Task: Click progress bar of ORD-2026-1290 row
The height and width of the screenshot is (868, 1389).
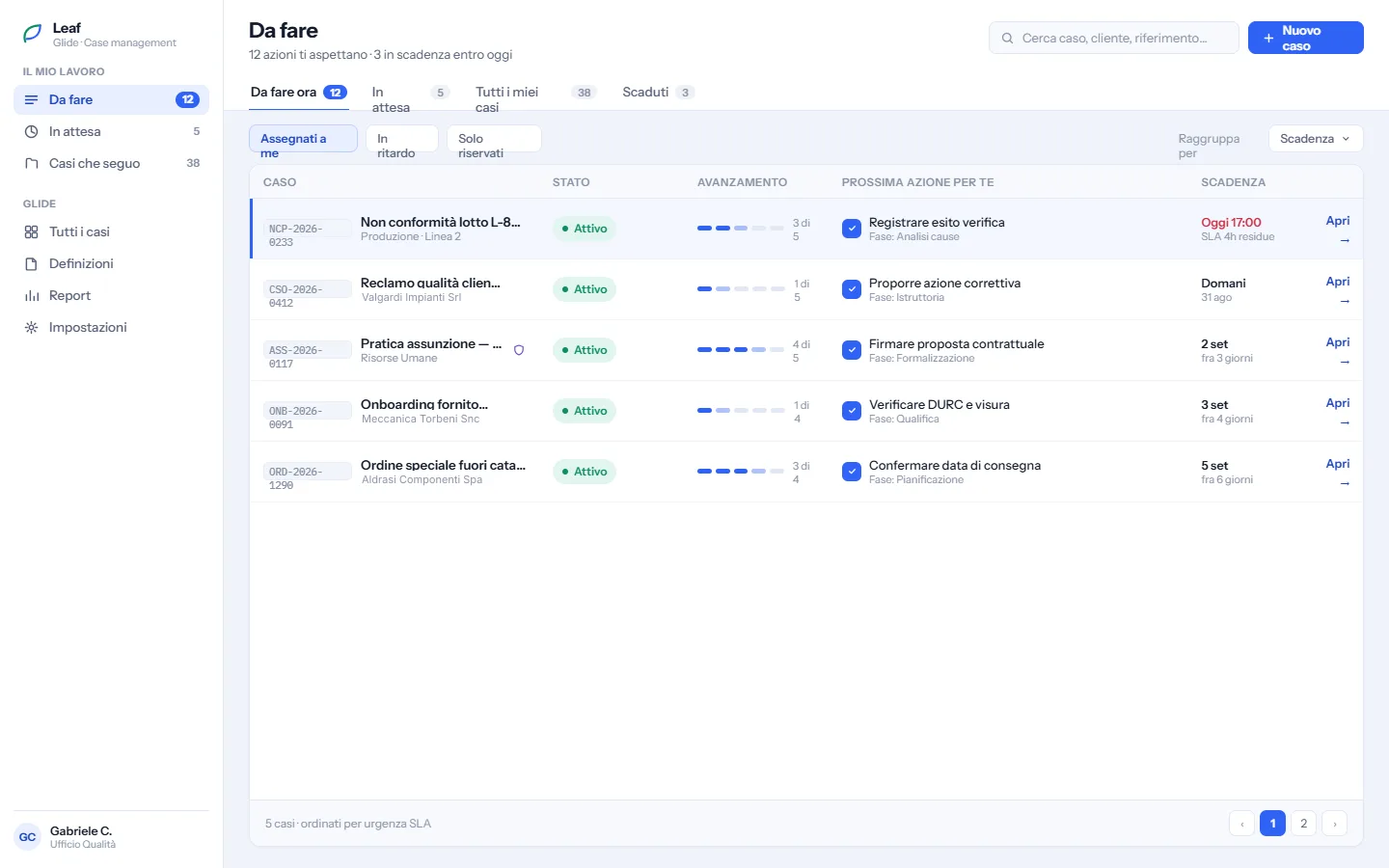Action: pyautogui.click(x=741, y=472)
